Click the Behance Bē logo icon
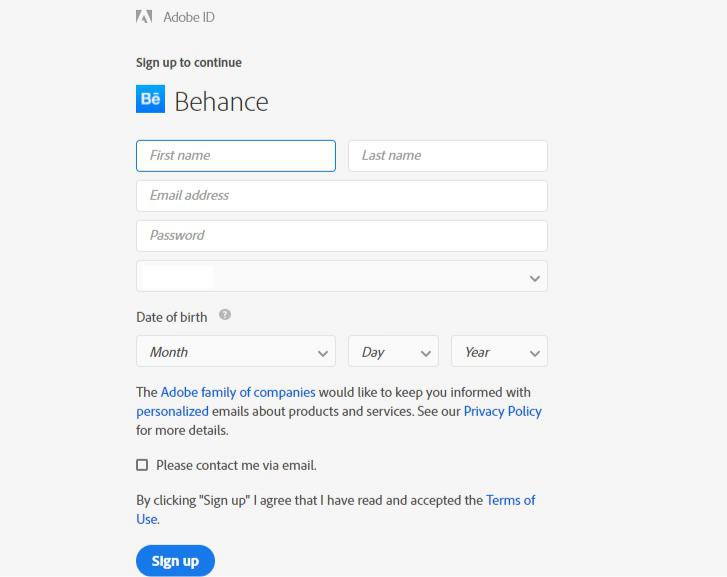The width and height of the screenshot is (727, 577). tap(150, 99)
